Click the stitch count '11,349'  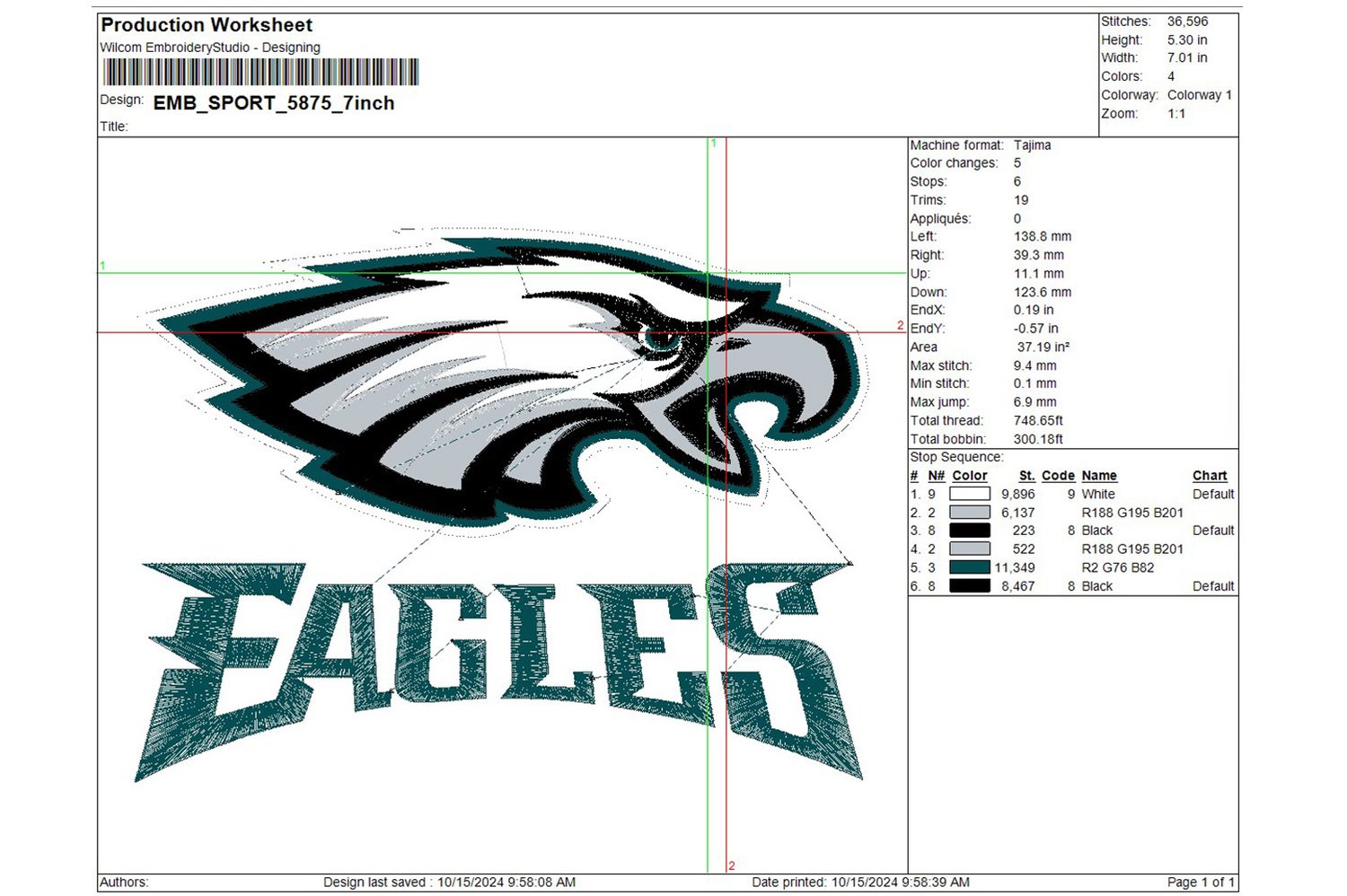[x=1015, y=568]
